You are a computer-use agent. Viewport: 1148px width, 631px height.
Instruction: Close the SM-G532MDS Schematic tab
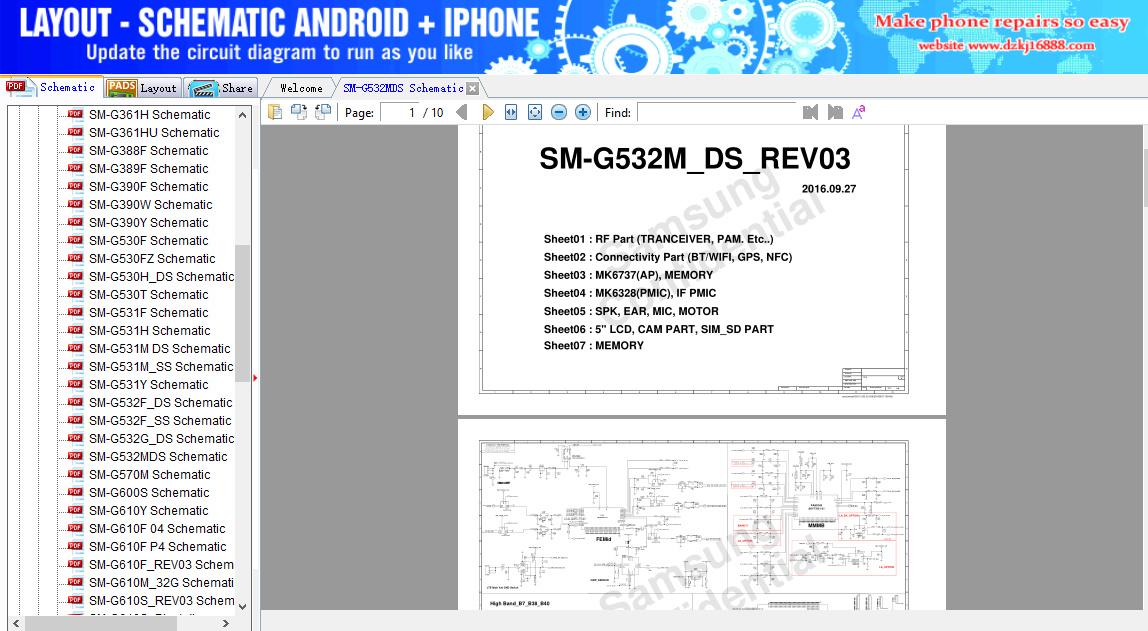pyautogui.click(x=472, y=89)
